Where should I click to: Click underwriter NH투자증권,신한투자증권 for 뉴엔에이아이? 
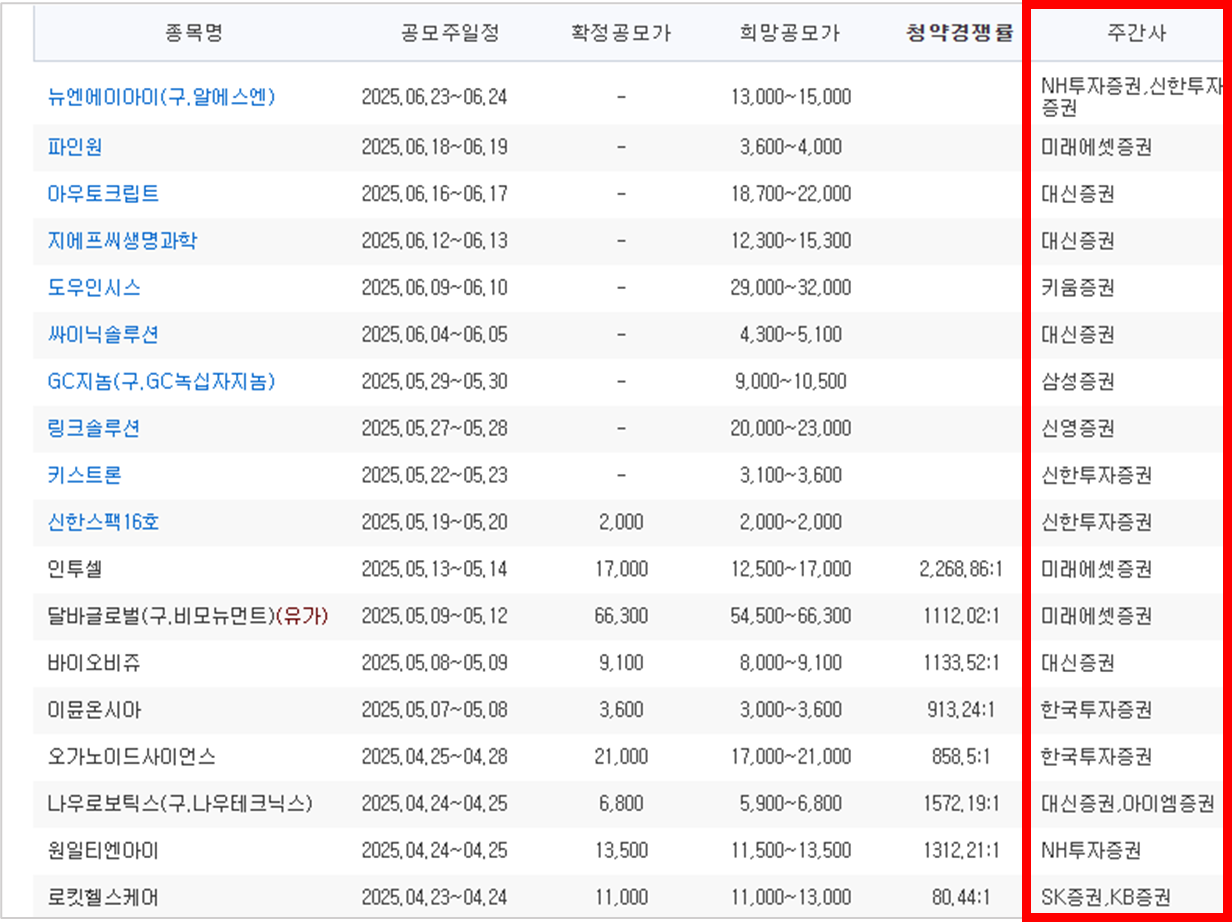click(x=1131, y=97)
